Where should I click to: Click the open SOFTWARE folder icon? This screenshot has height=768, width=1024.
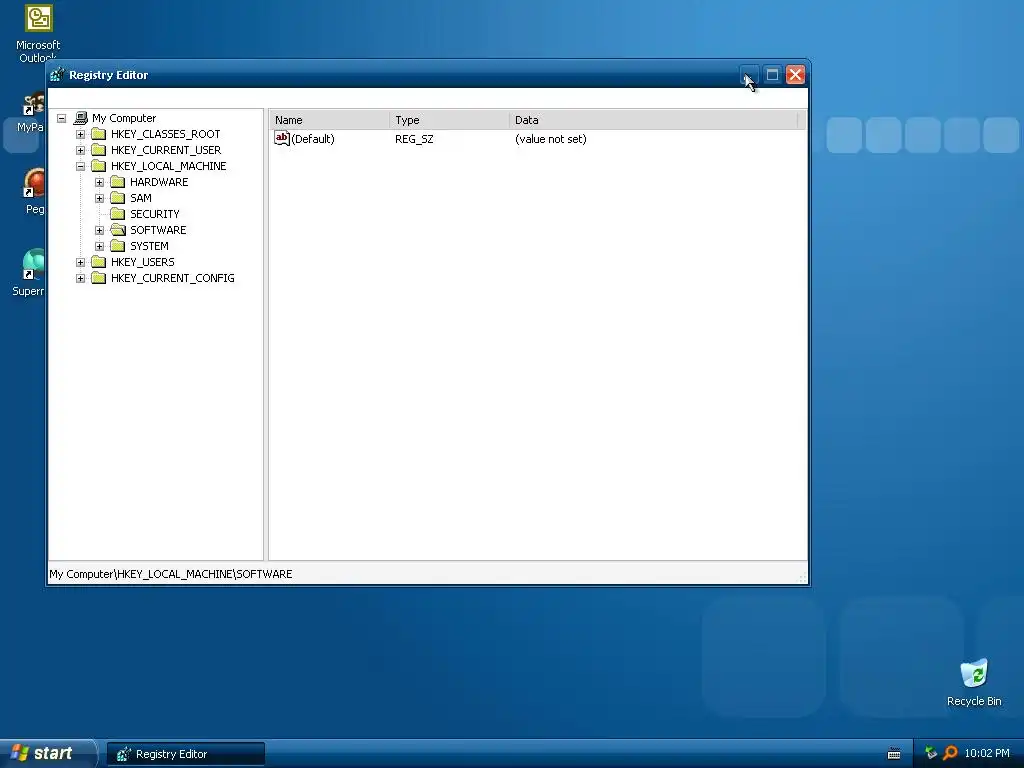tap(118, 230)
